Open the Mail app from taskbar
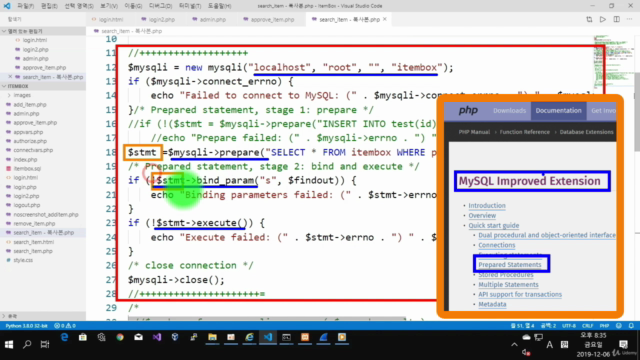 tap(138, 337)
